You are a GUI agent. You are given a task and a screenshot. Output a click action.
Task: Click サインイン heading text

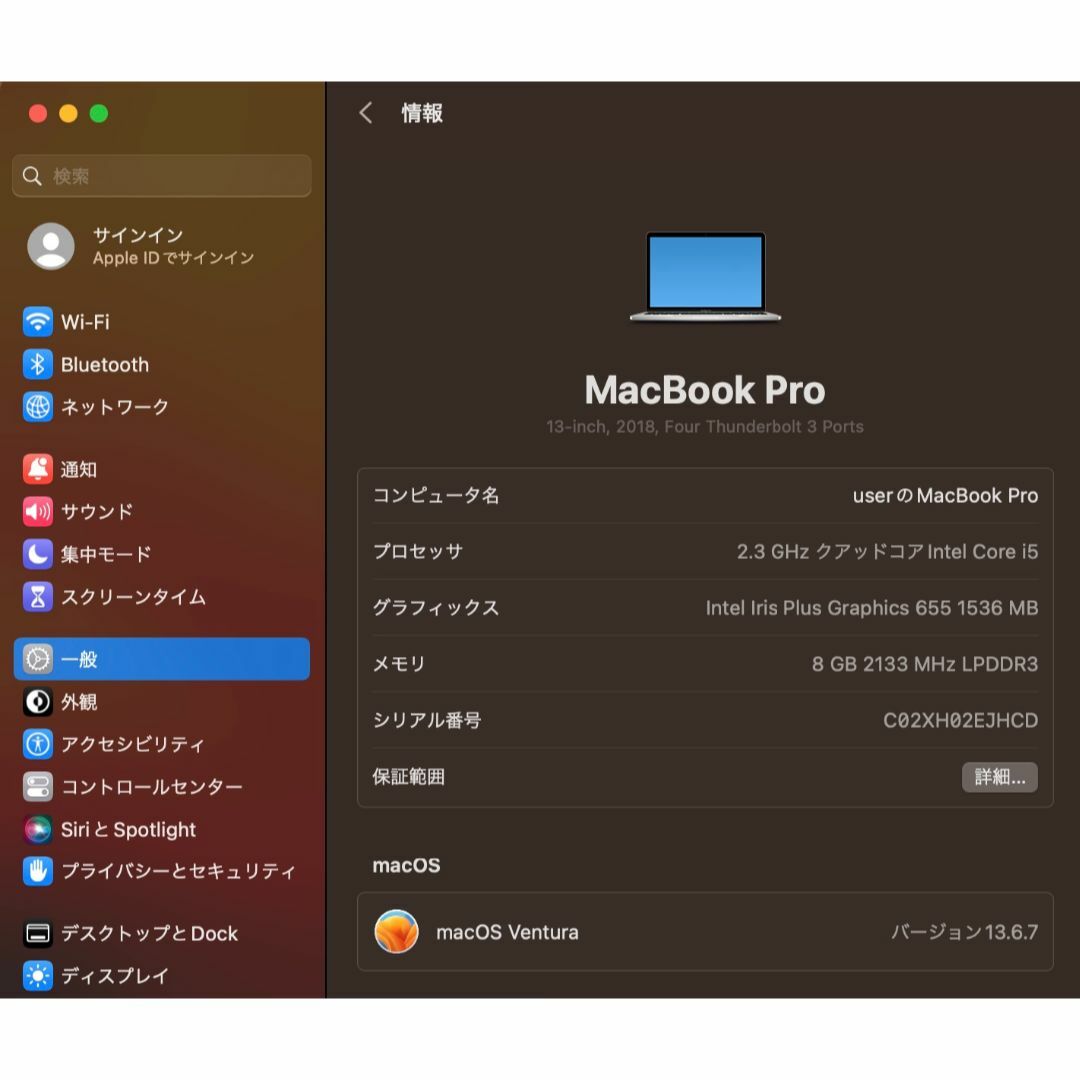click(138, 235)
